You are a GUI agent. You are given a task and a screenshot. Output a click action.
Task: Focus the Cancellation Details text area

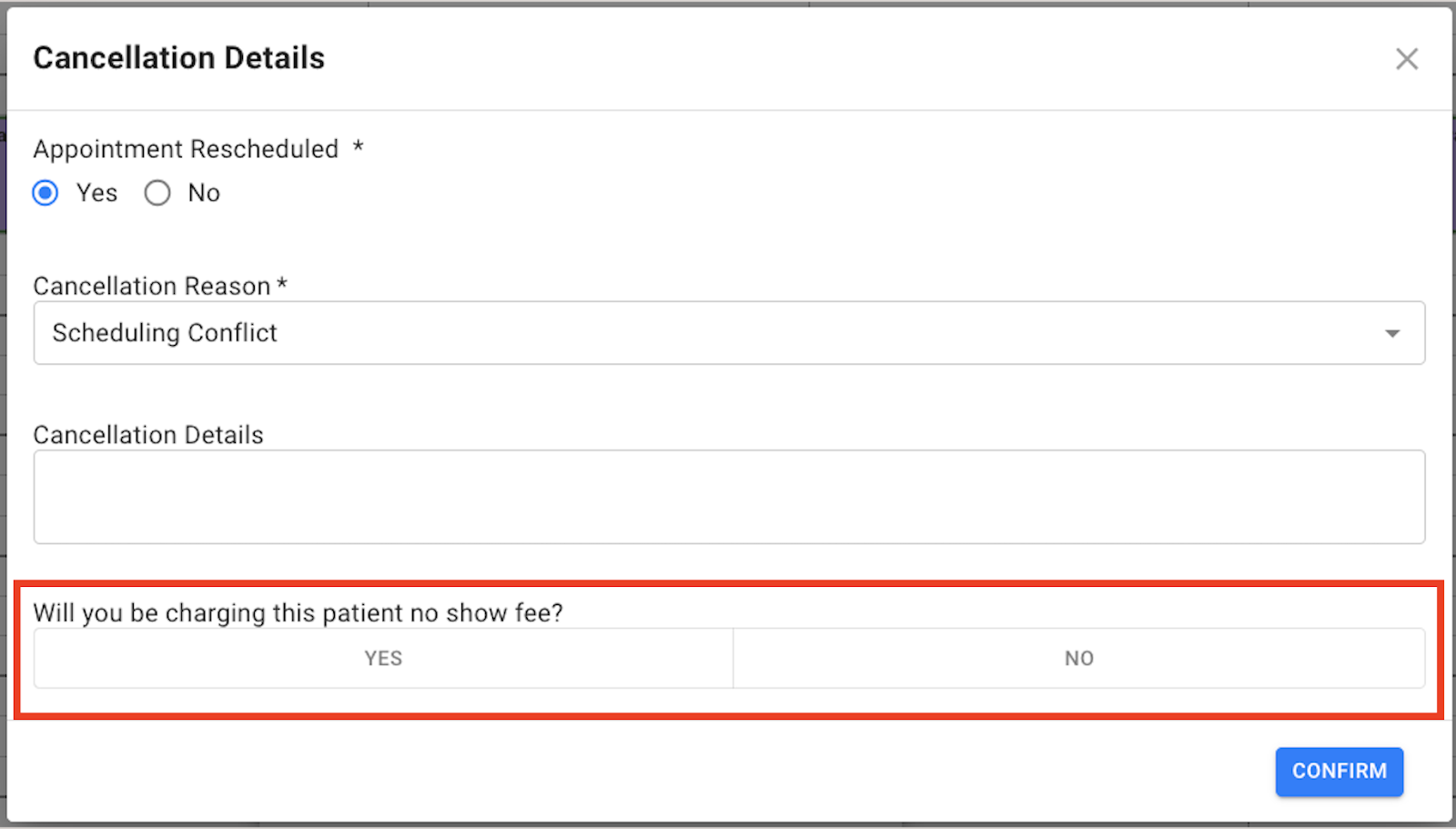pyautogui.click(x=728, y=497)
